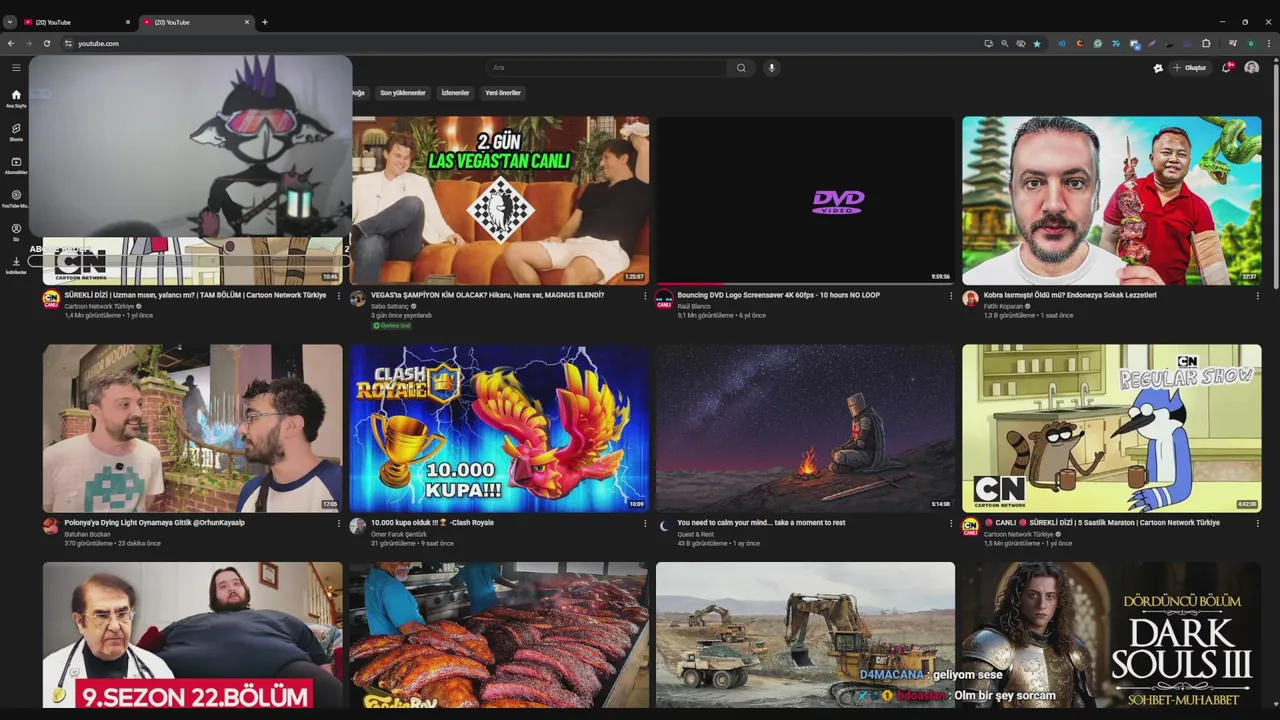The height and width of the screenshot is (720, 1280).
Task: Open İndirilenler in the sidebar
Action: click(x=16, y=265)
